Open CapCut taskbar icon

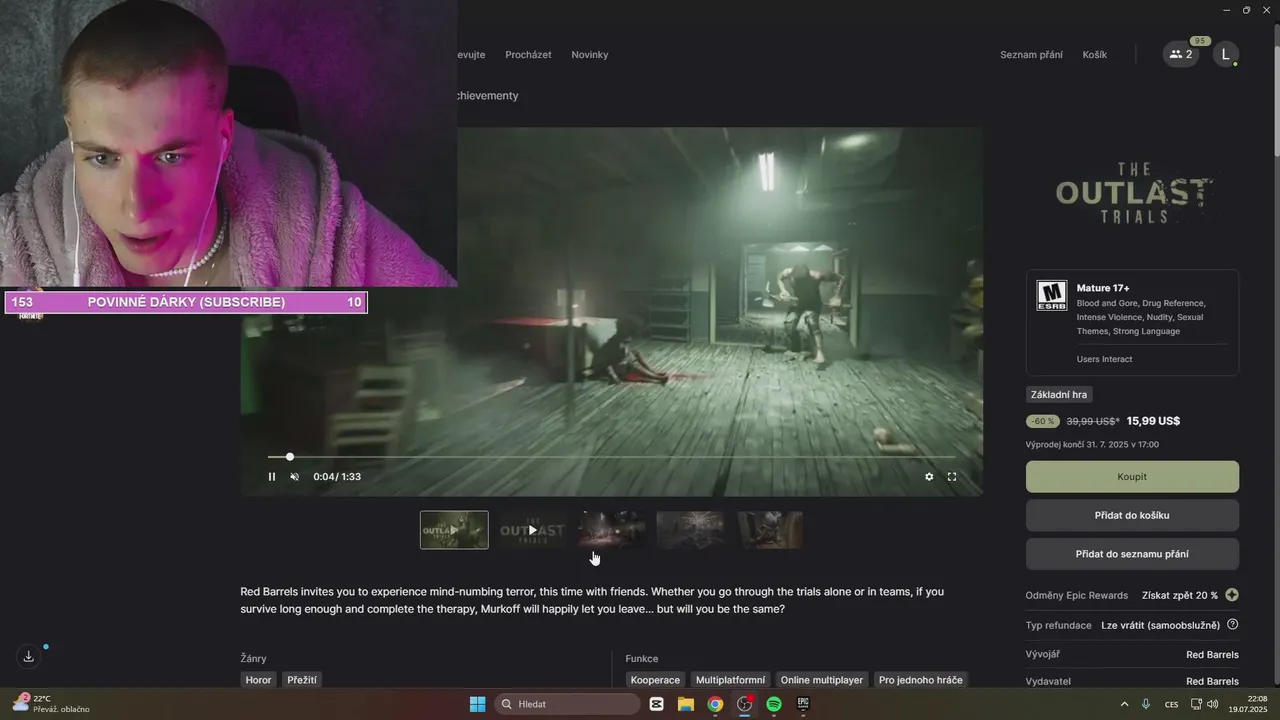pos(657,704)
